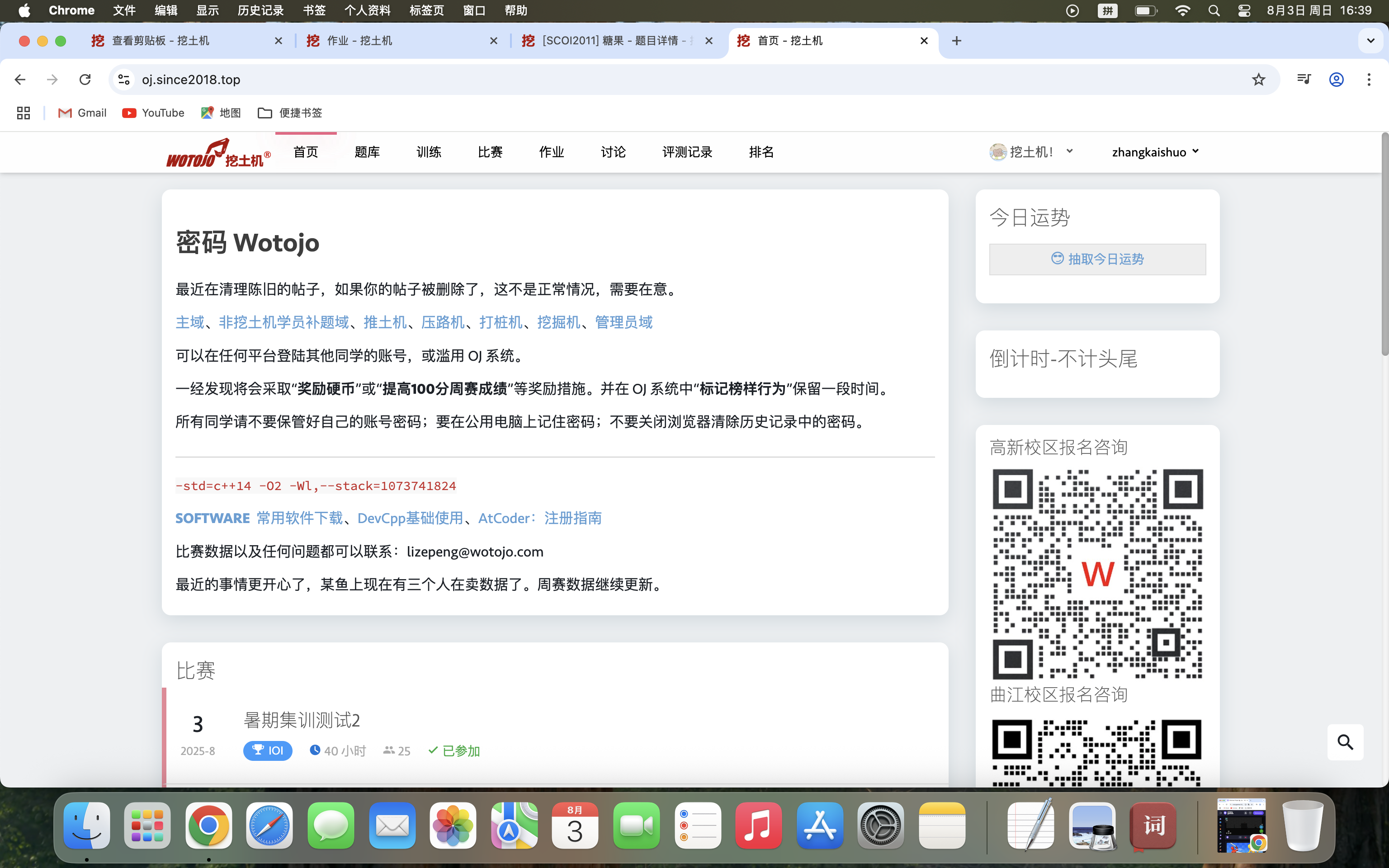Image resolution: width=1389 pixels, height=868 pixels.
Task: Open the YouTube bookmark
Action: click(153, 113)
